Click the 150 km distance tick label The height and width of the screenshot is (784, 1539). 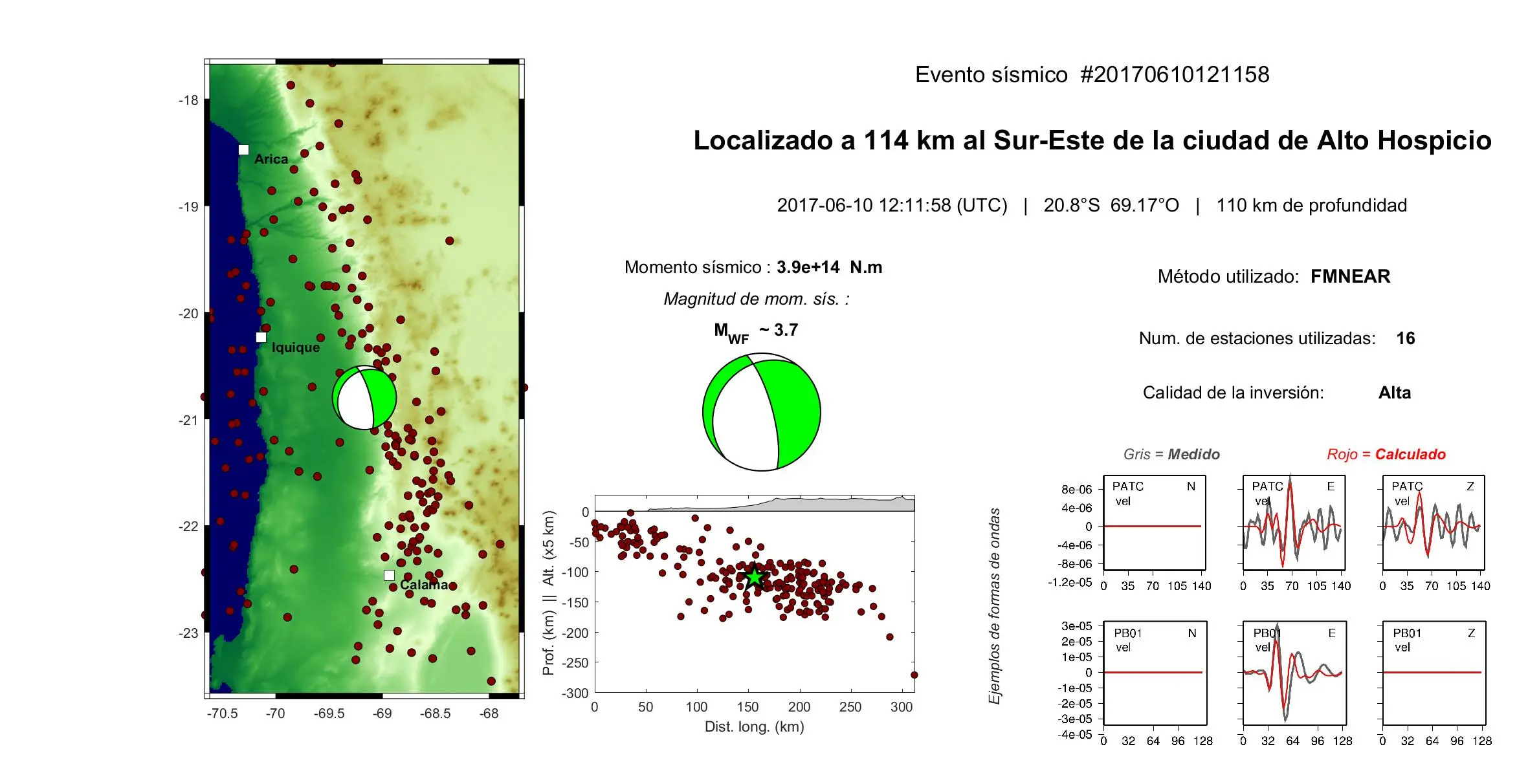click(747, 707)
